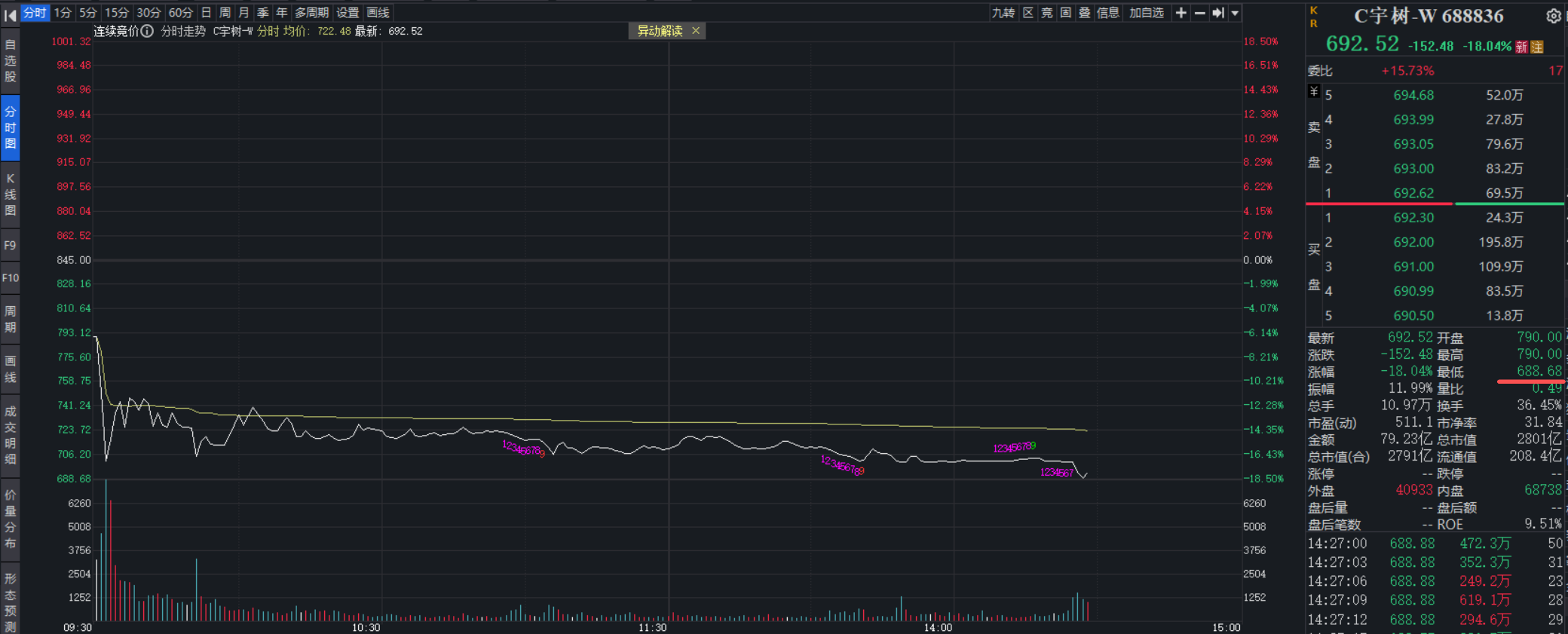Expand the dropdown arrow in the top toolbar
Viewport: 1568px width, 634px height.
[x=1235, y=13]
